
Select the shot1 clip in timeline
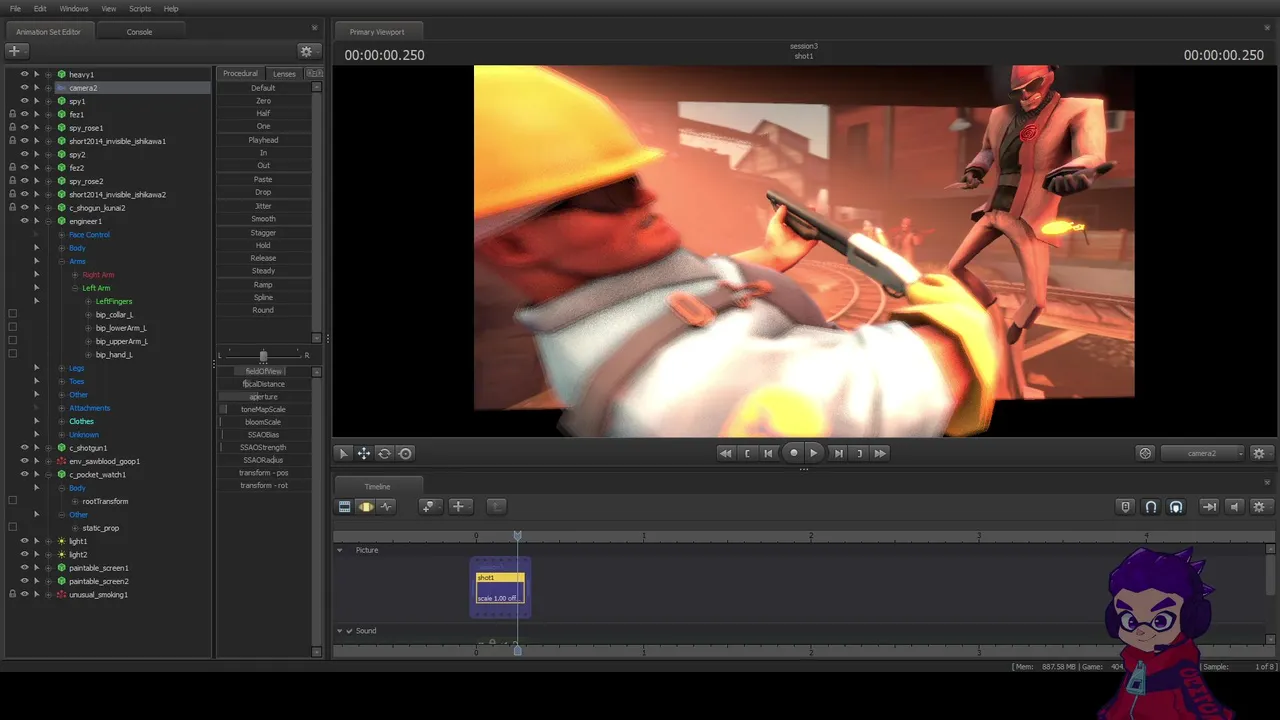tap(500, 588)
